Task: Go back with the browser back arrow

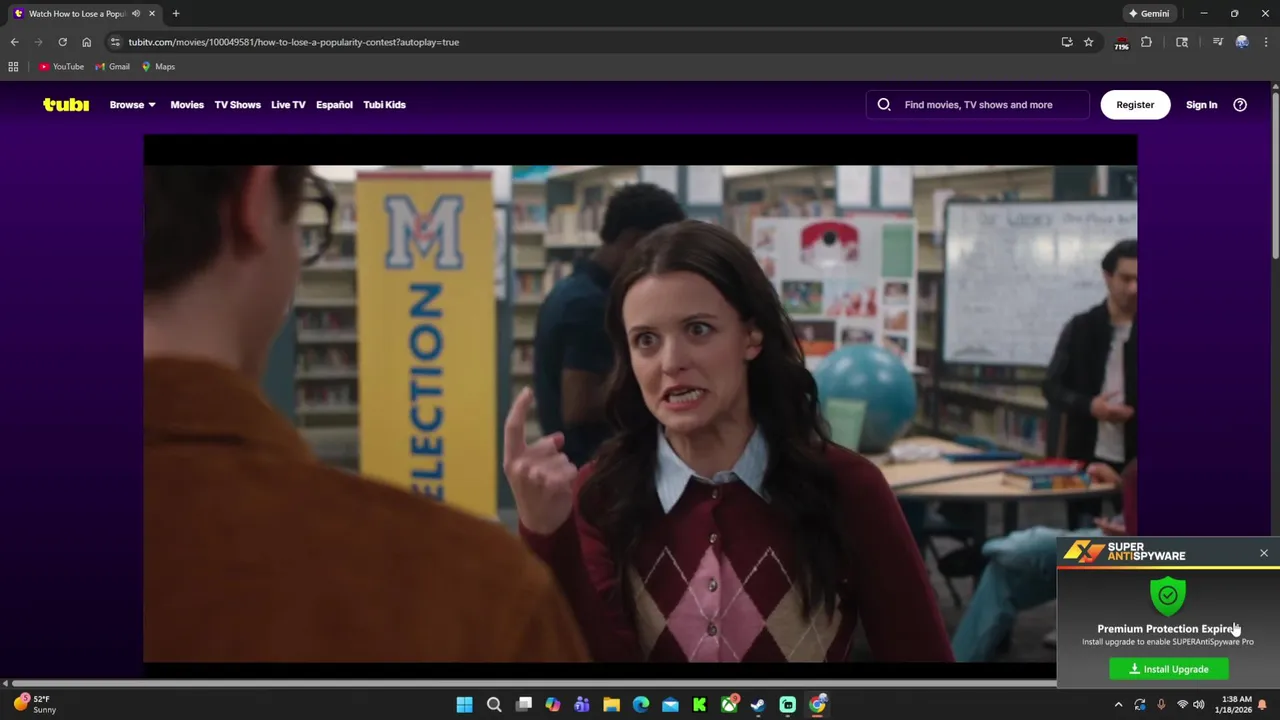Action: pos(14,42)
